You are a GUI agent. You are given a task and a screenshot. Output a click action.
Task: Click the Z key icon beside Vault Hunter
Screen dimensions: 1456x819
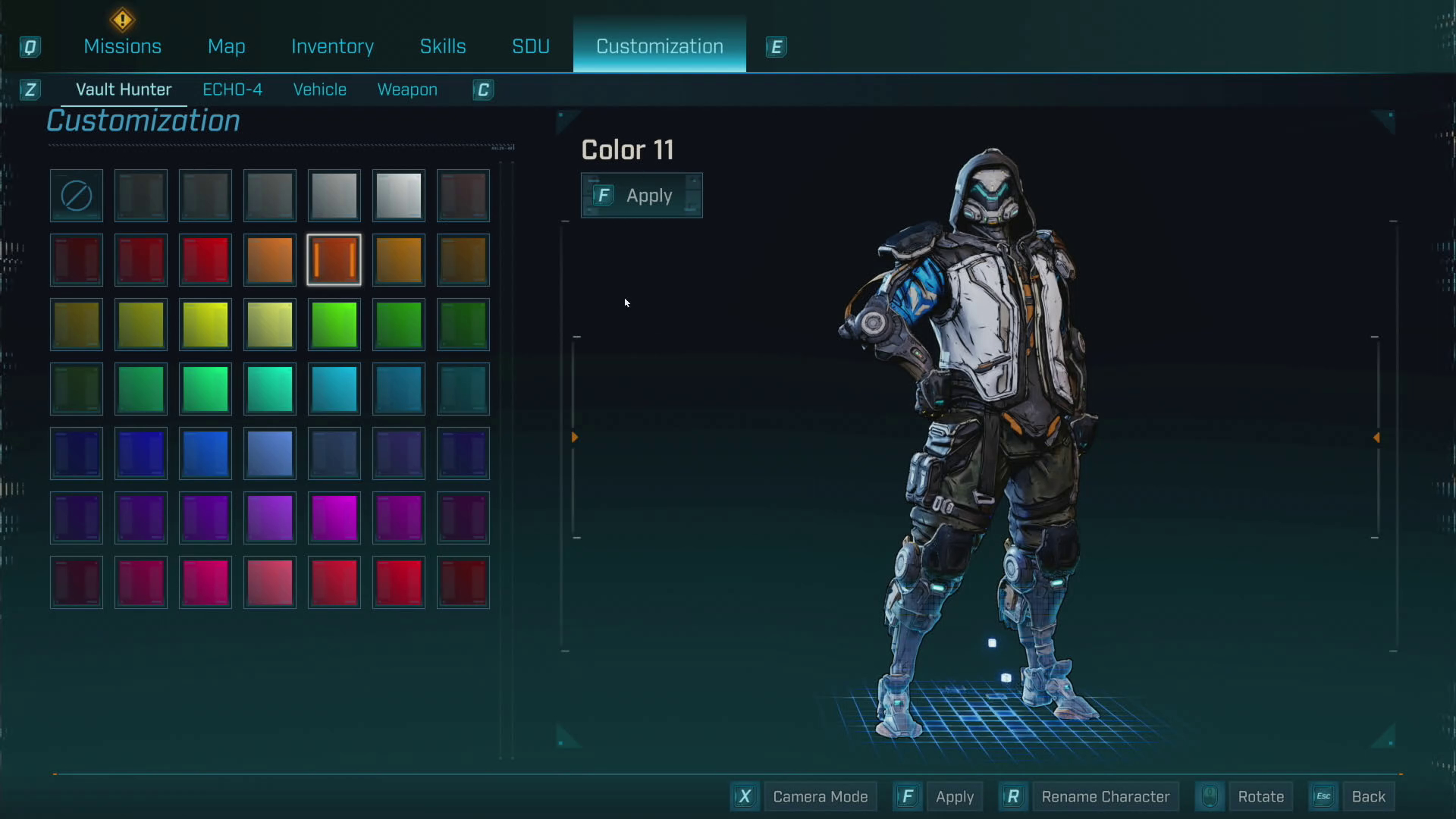tap(30, 90)
